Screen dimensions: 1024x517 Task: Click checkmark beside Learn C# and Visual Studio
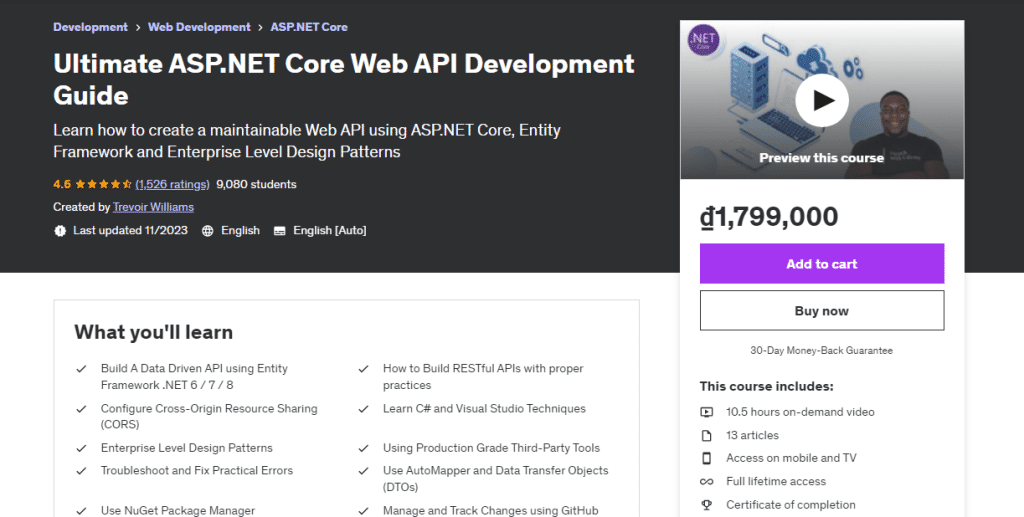pyautogui.click(x=364, y=409)
